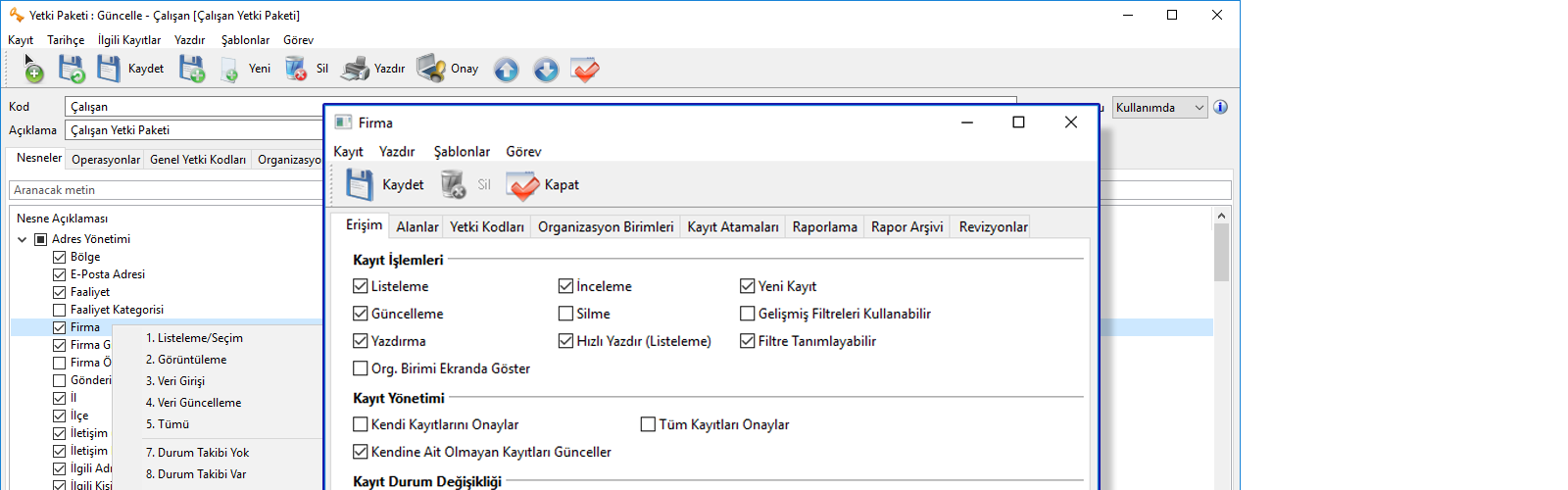Open the Kullanımda status dropdown
The width and height of the screenshot is (1568, 490).
pos(1159,108)
